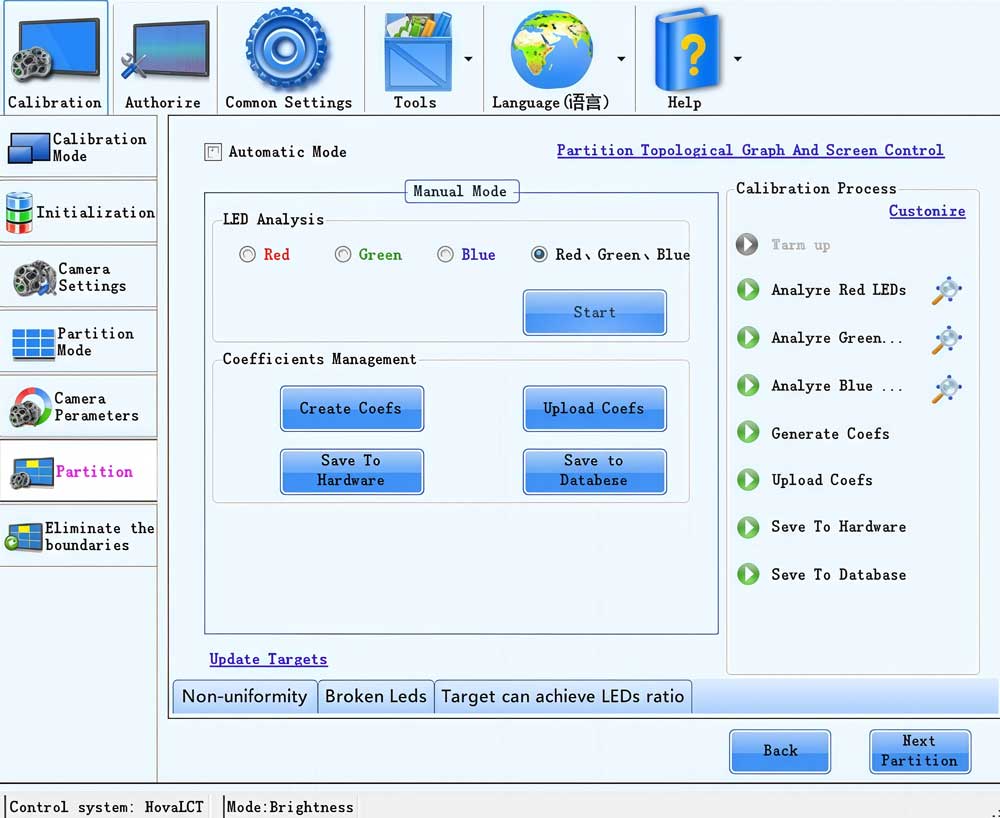Open the Tools toolbox icon
Viewport: 1000px width, 818px height.
click(417, 54)
